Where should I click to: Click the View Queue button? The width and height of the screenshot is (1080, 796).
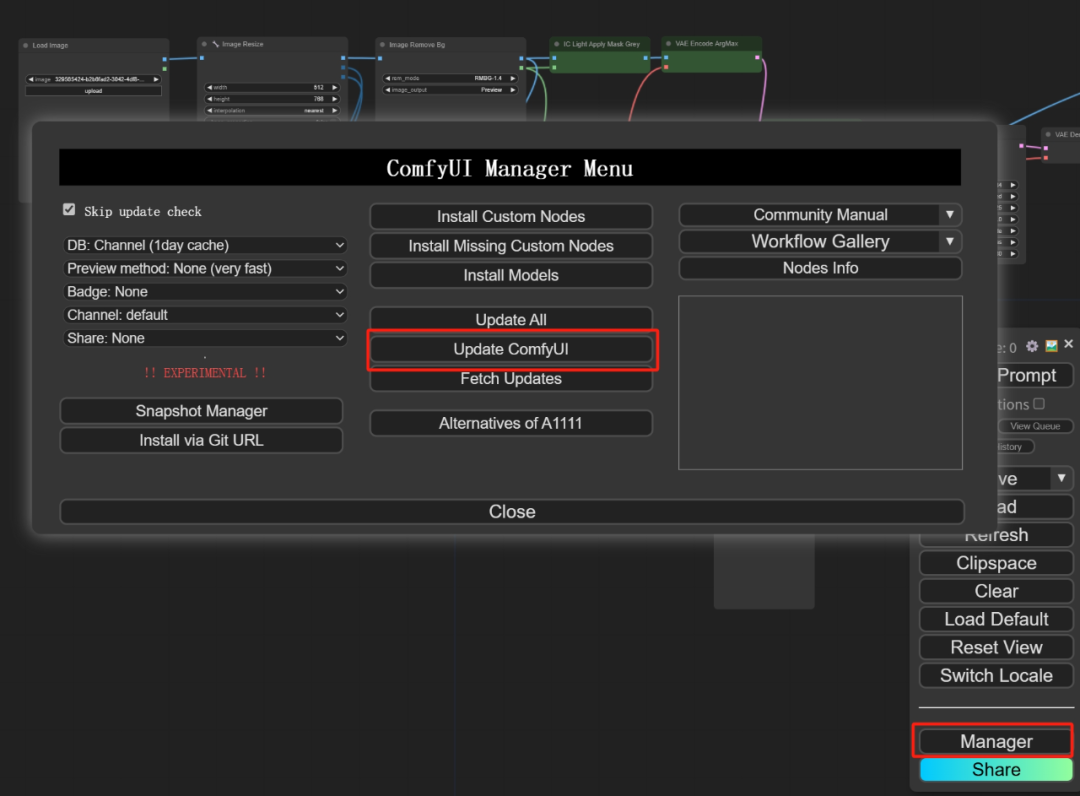pos(1035,426)
